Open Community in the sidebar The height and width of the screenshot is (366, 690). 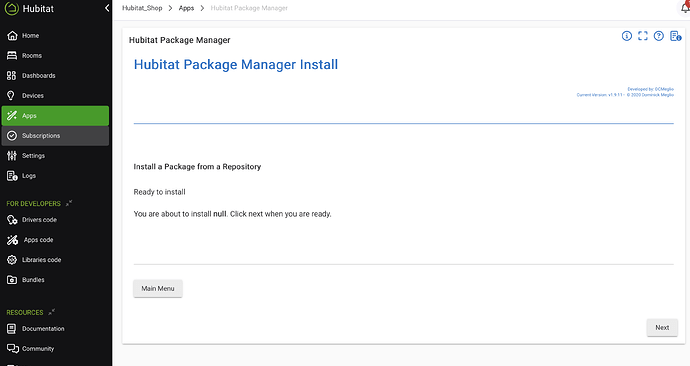click(x=55, y=349)
